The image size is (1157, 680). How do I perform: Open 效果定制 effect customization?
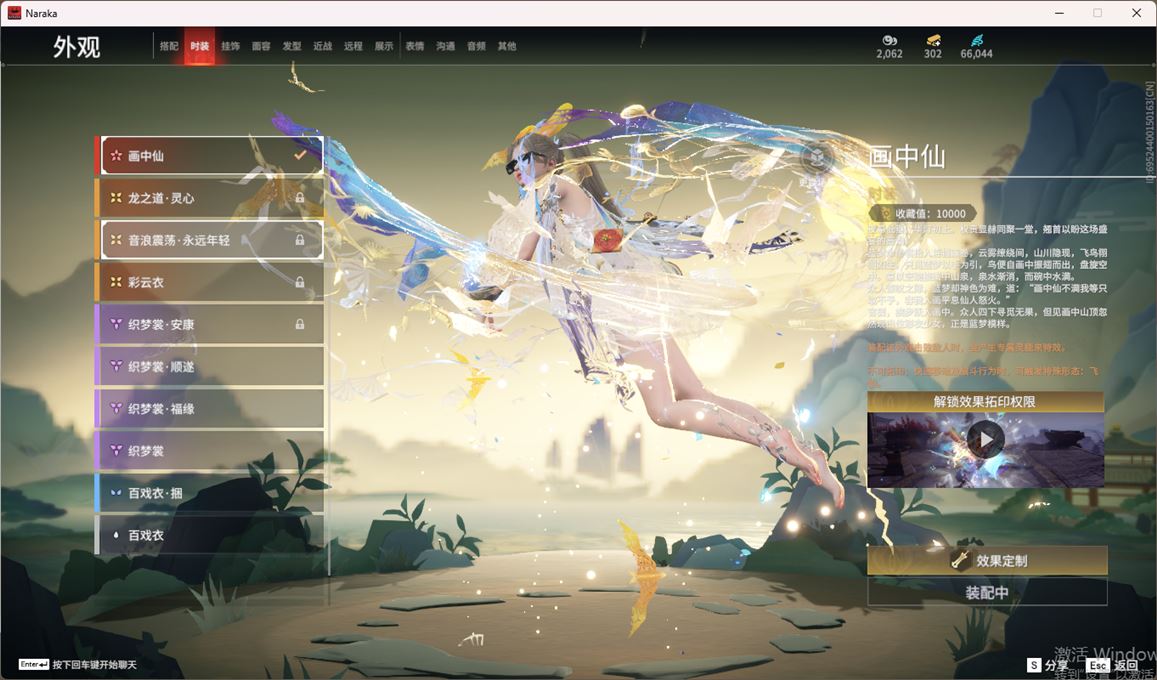click(x=987, y=561)
